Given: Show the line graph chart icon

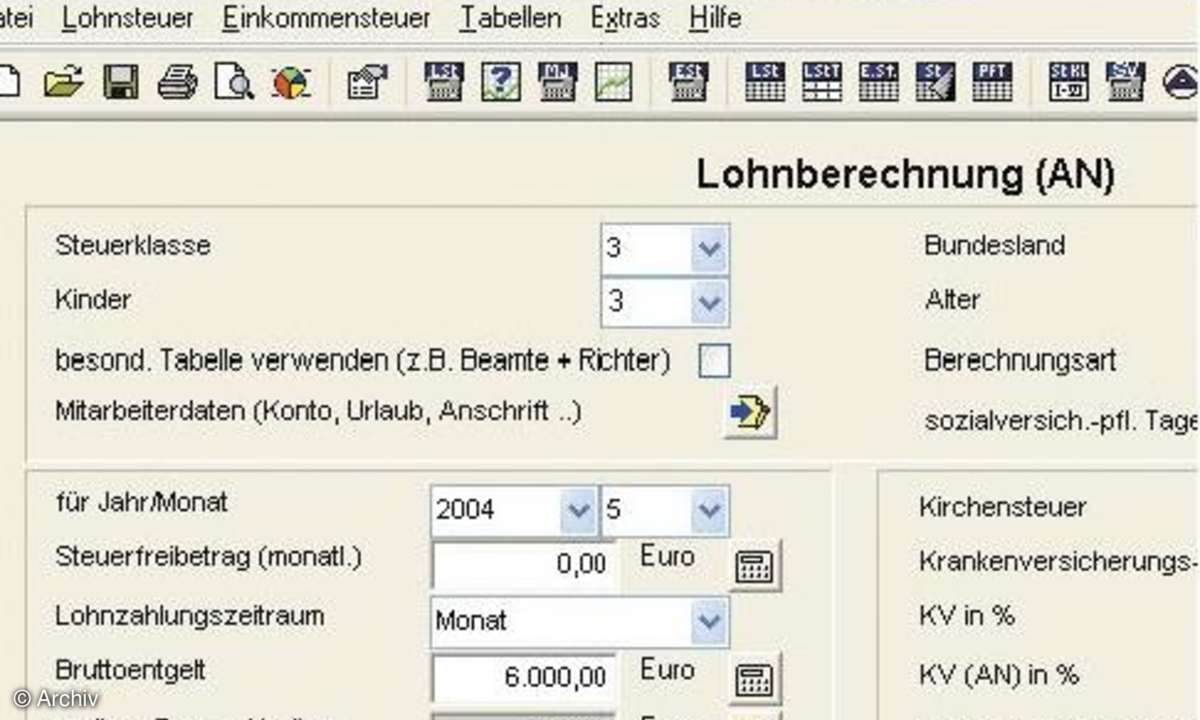Looking at the screenshot, I should click(x=614, y=82).
